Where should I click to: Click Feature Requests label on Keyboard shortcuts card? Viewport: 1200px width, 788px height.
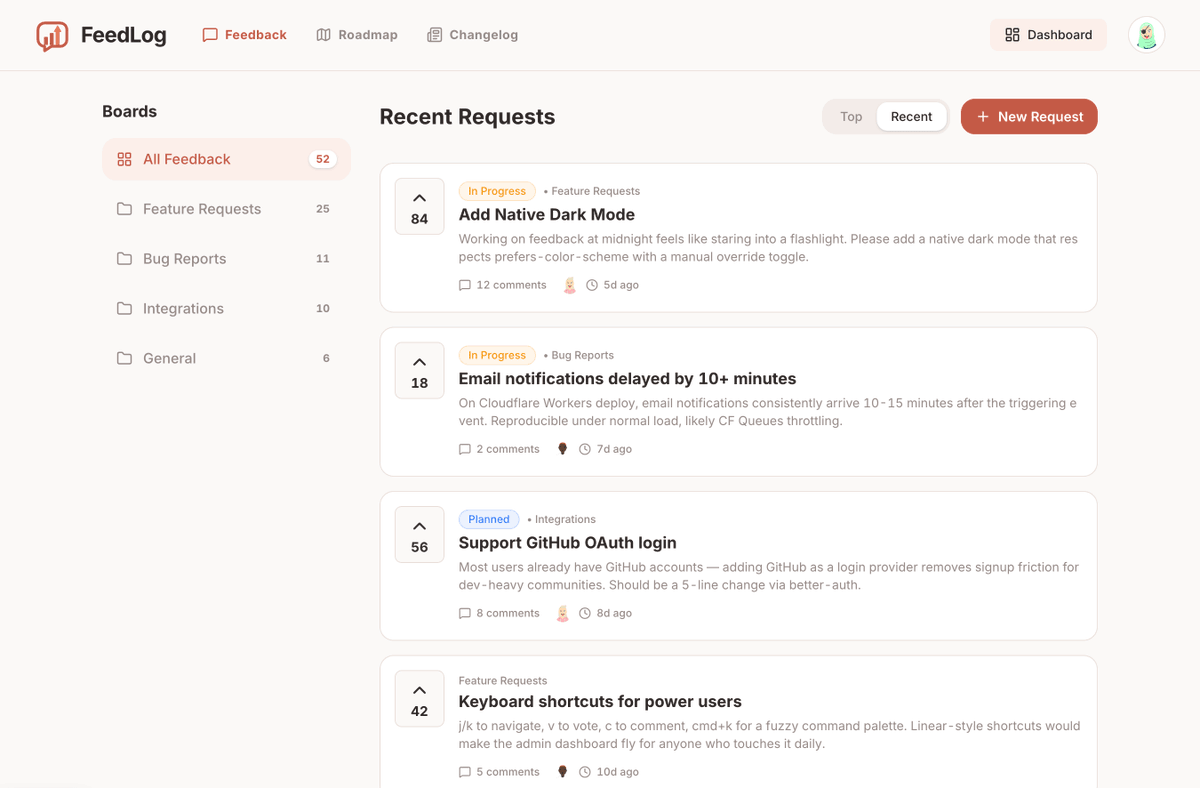tap(503, 680)
